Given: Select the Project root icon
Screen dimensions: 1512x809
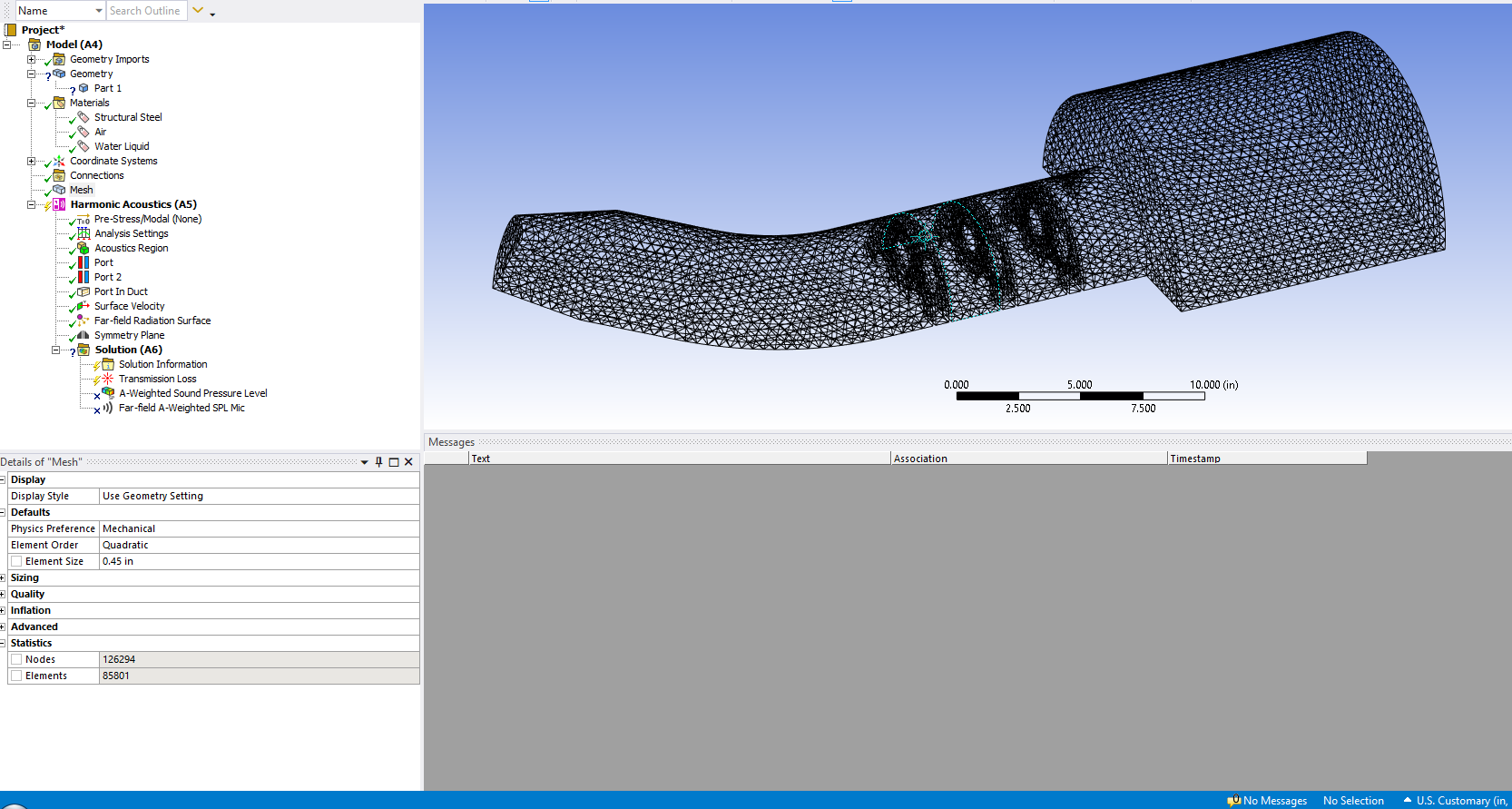Looking at the screenshot, I should (10, 30).
